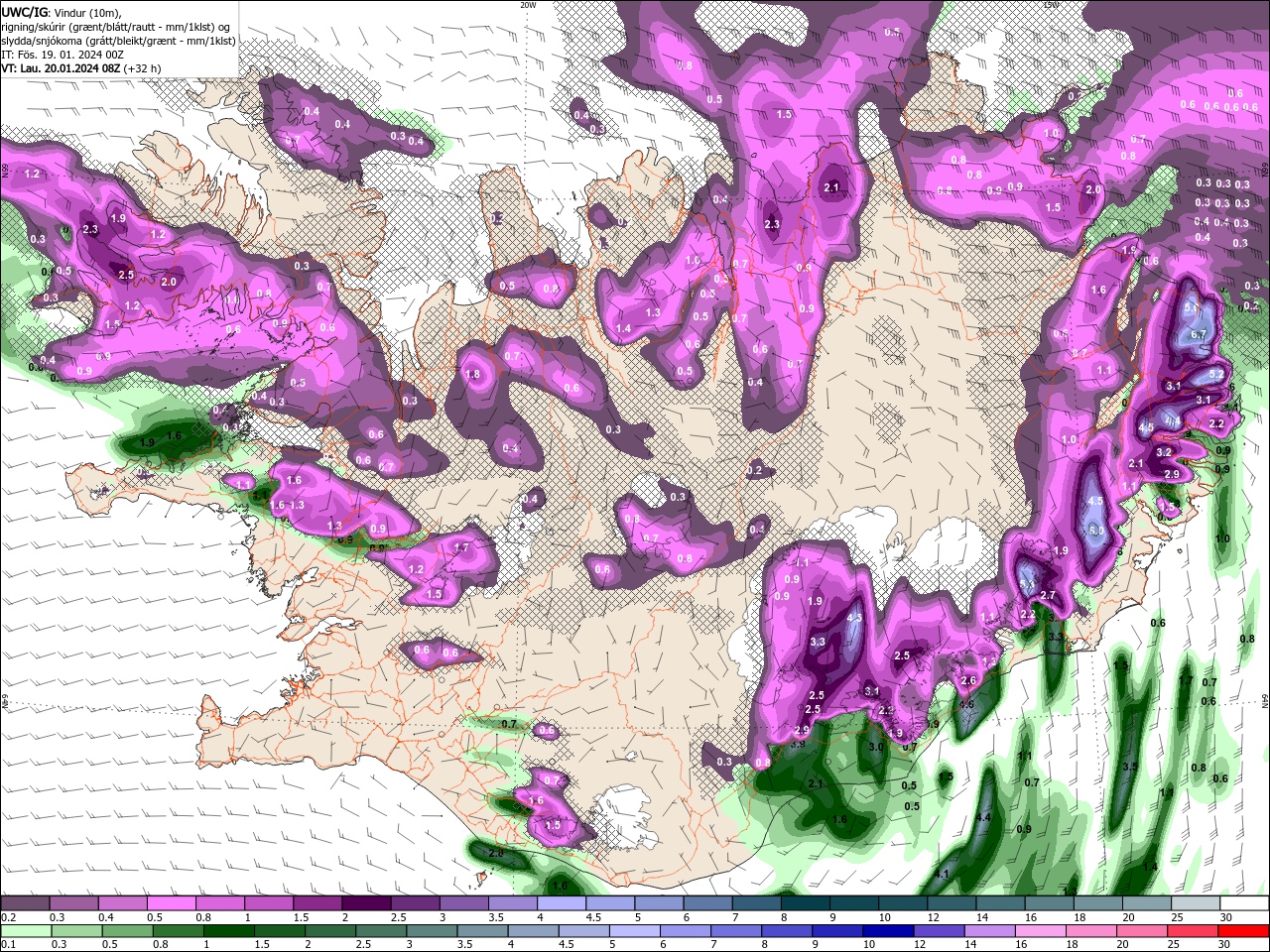The image size is (1270, 952).
Task: Click the bright red rain legend swatch after 30
Action: (x=1244, y=930)
